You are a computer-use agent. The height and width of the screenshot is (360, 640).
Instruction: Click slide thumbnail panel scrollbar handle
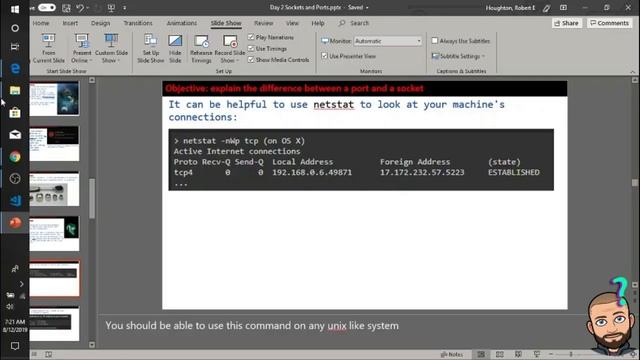[x=92, y=198]
